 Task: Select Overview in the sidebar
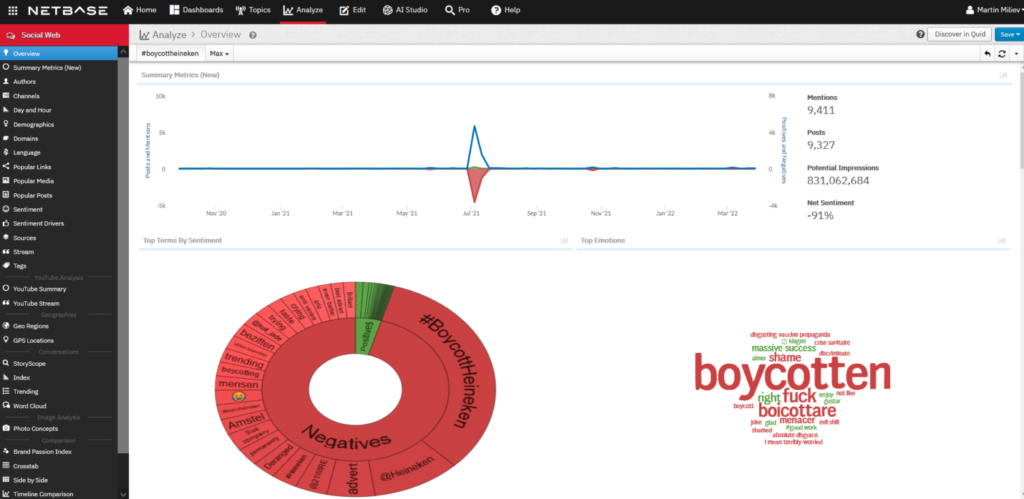click(59, 54)
